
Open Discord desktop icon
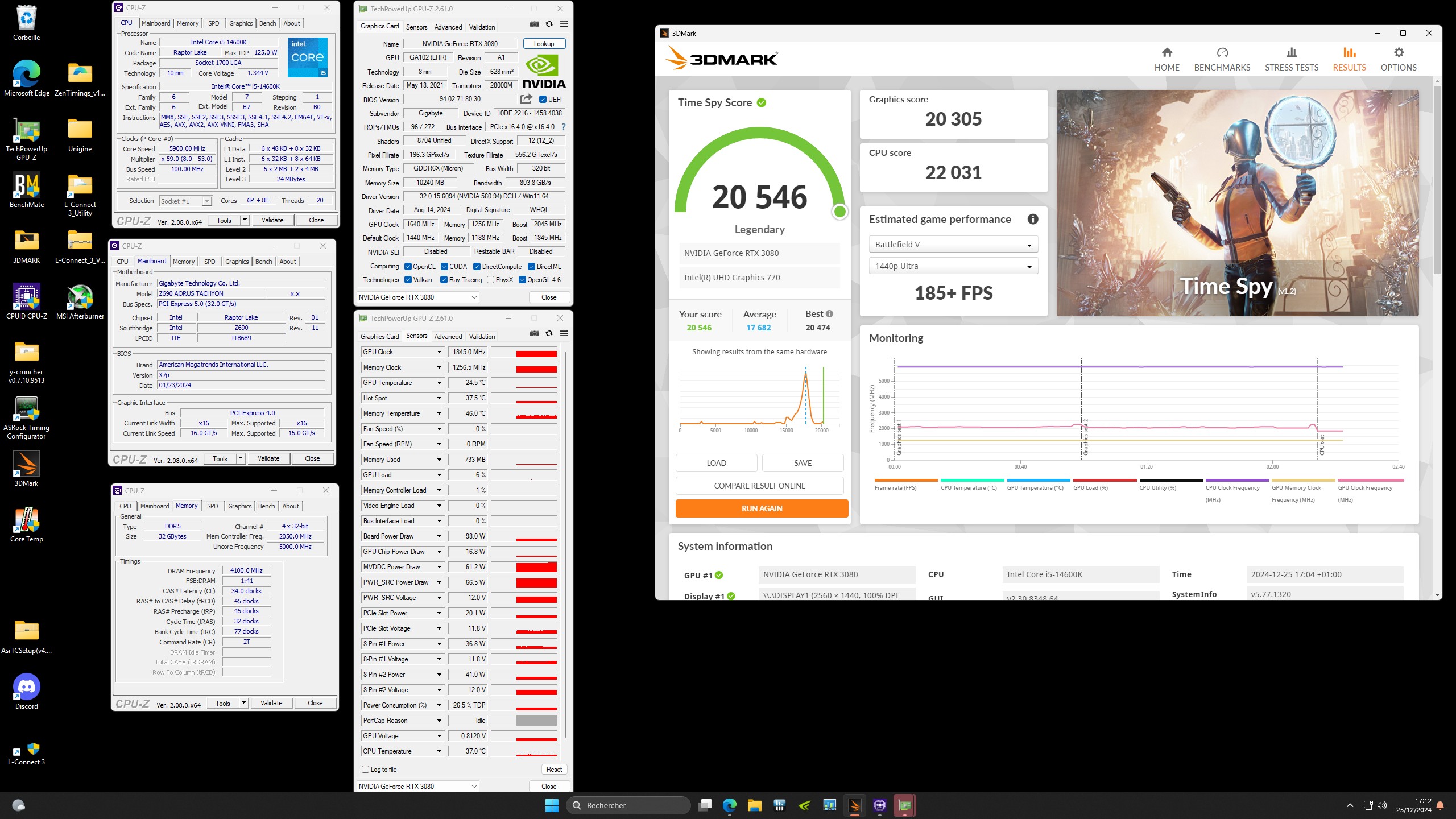click(x=26, y=692)
